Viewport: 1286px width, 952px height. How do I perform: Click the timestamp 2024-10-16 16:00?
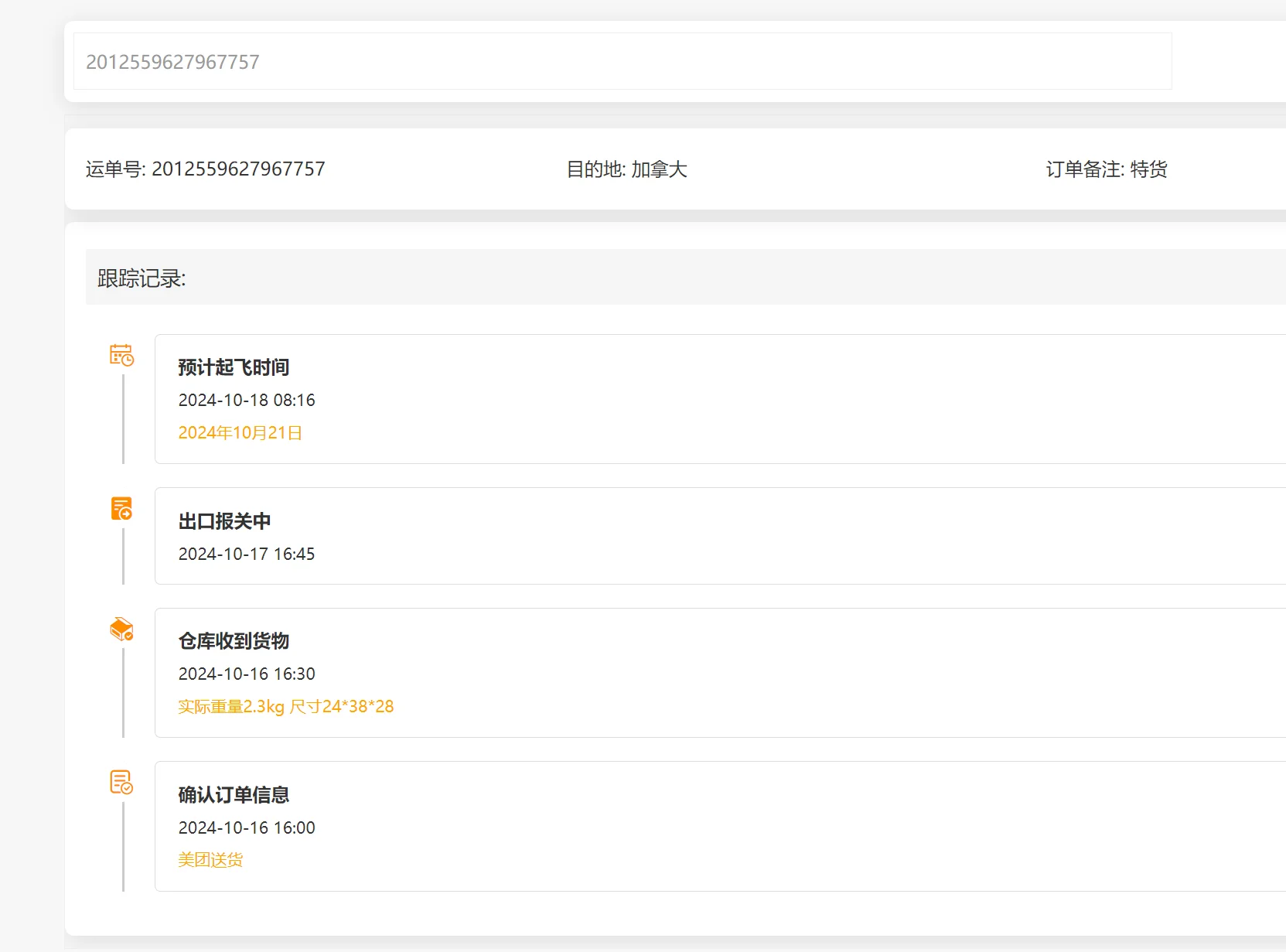[x=247, y=828]
